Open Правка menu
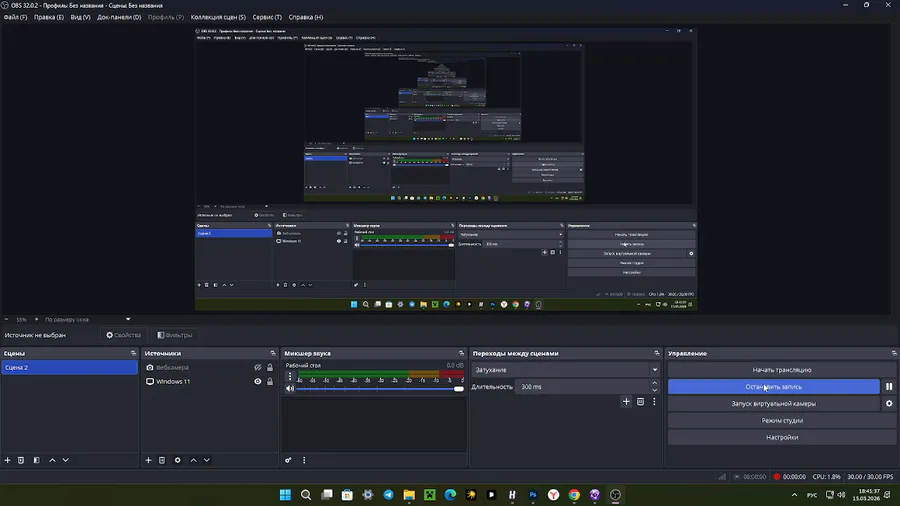The image size is (900, 506). [x=49, y=17]
